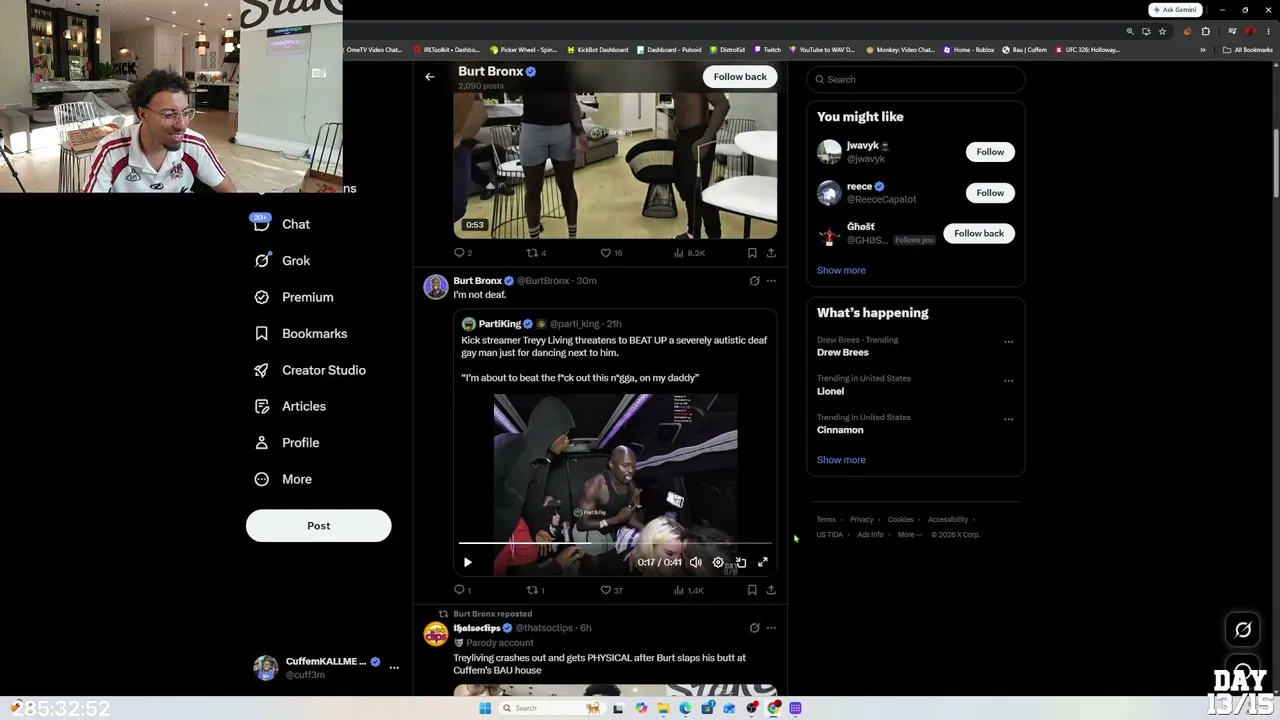
Task: Show more suggested accounts under You might like
Action: 841,270
